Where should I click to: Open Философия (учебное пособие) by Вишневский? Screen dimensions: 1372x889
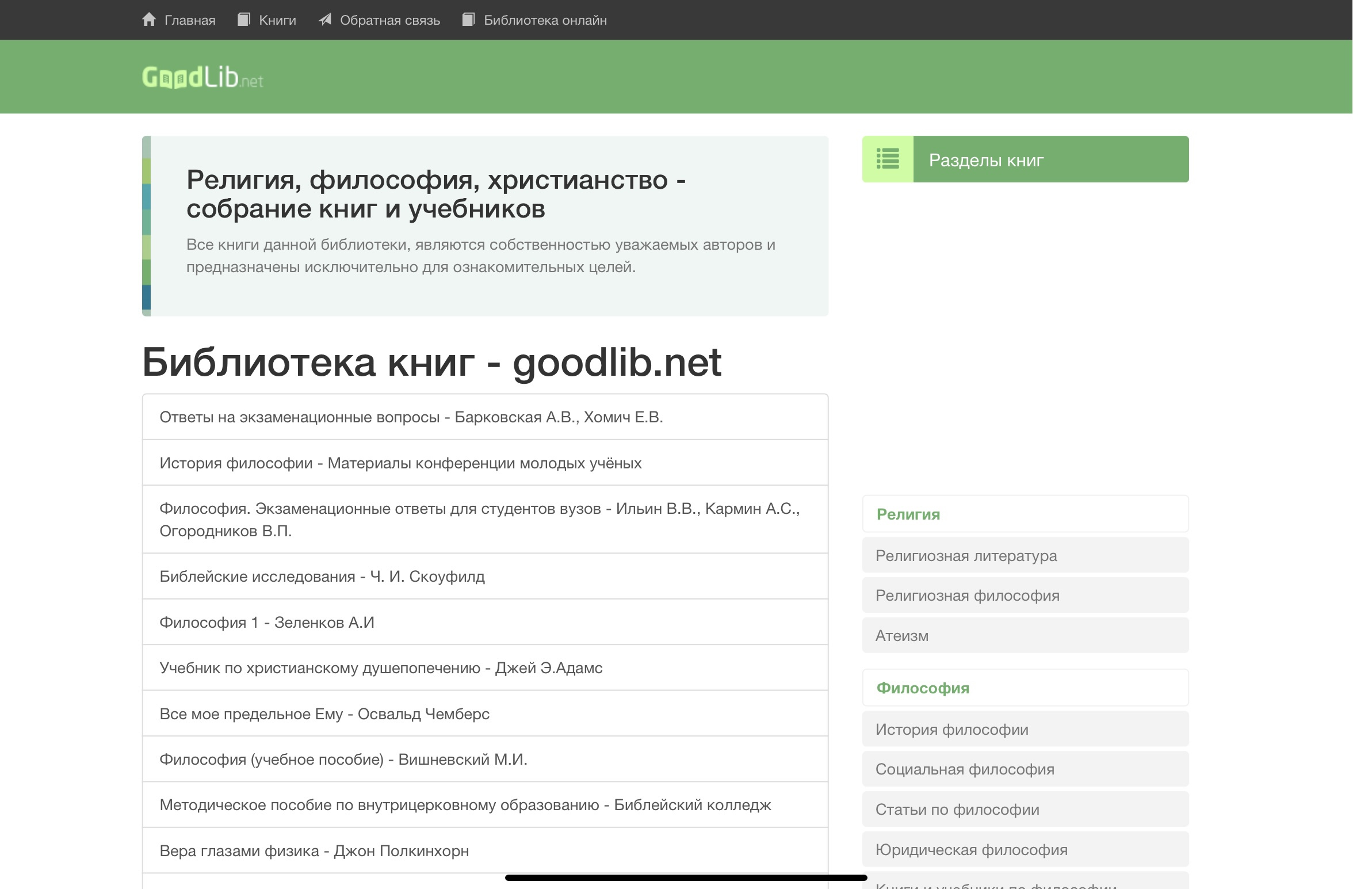(486, 760)
